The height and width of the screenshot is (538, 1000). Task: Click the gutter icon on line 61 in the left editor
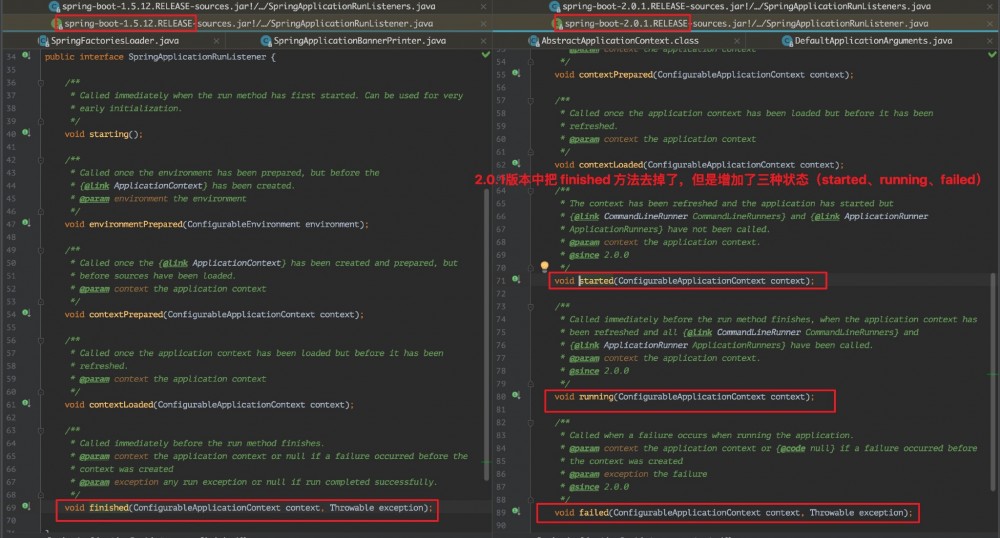point(26,404)
